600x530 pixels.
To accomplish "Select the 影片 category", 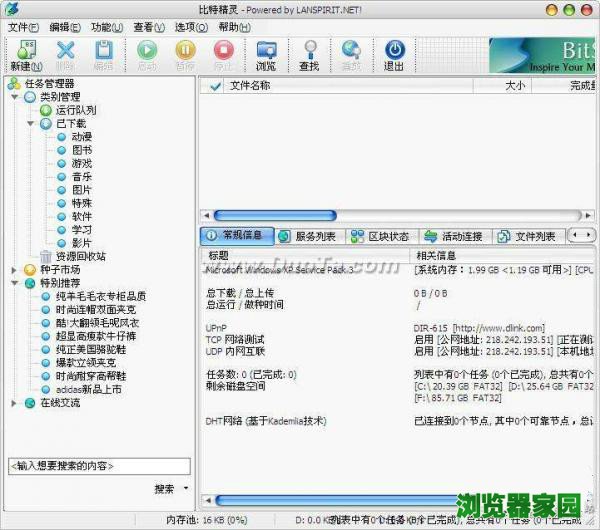I will [x=82, y=243].
